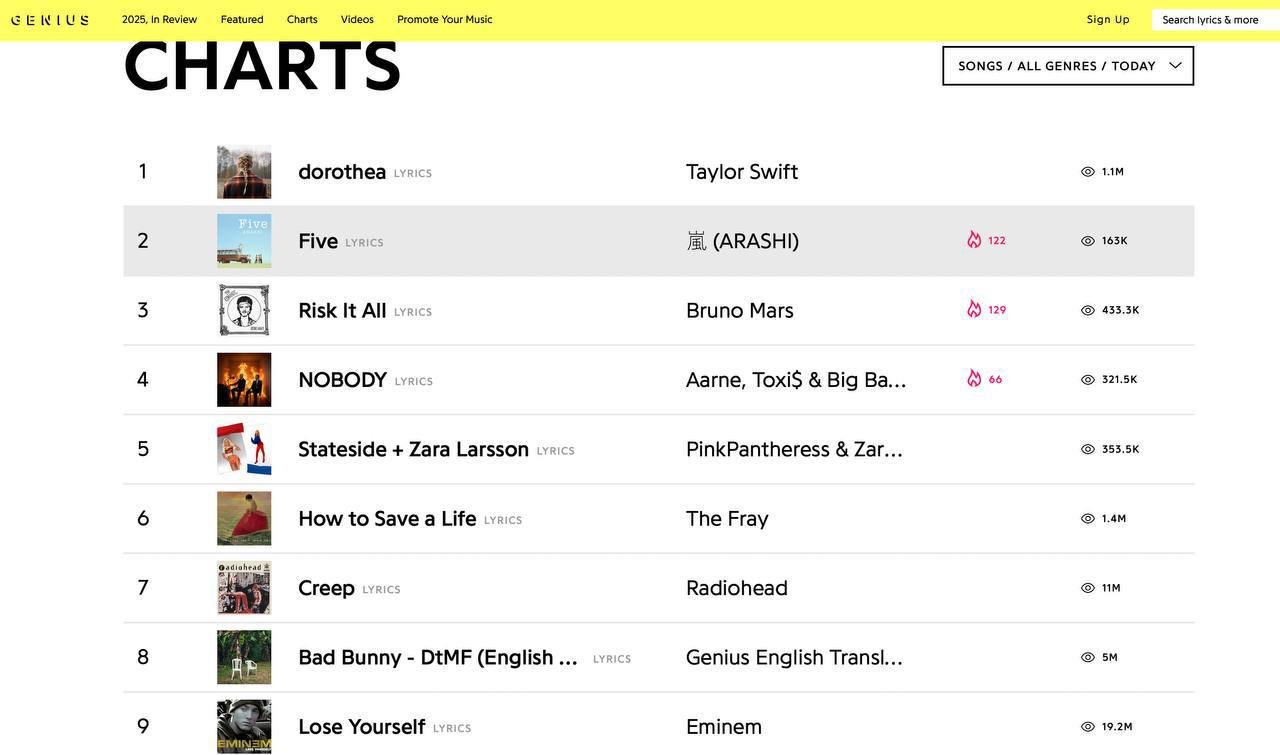This screenshot has height=755, width=1280.
Task: Click the Promote Your Music link
Action: (x=444, y=20)
